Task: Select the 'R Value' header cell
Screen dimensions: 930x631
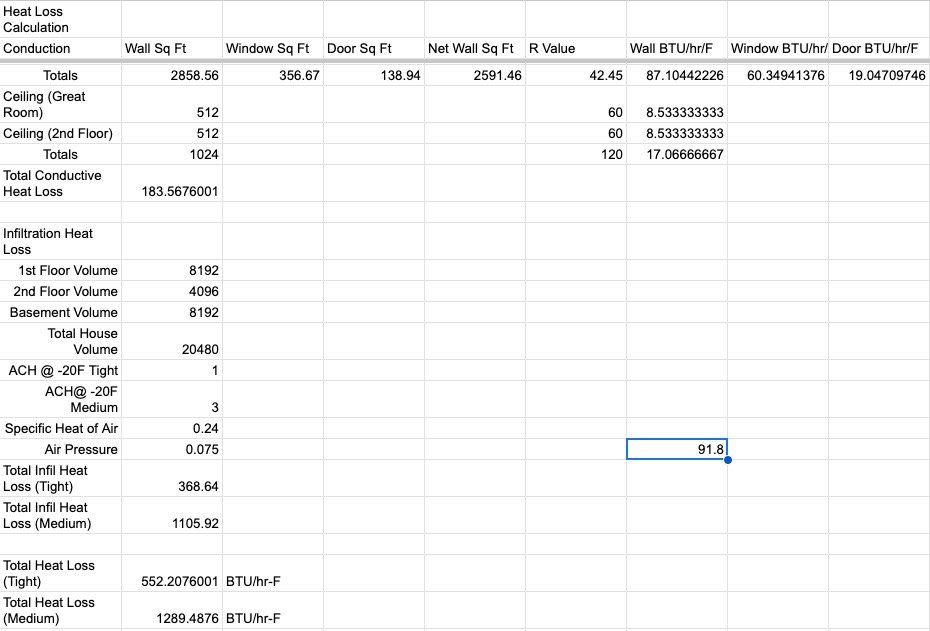Action: click(575, 49)
